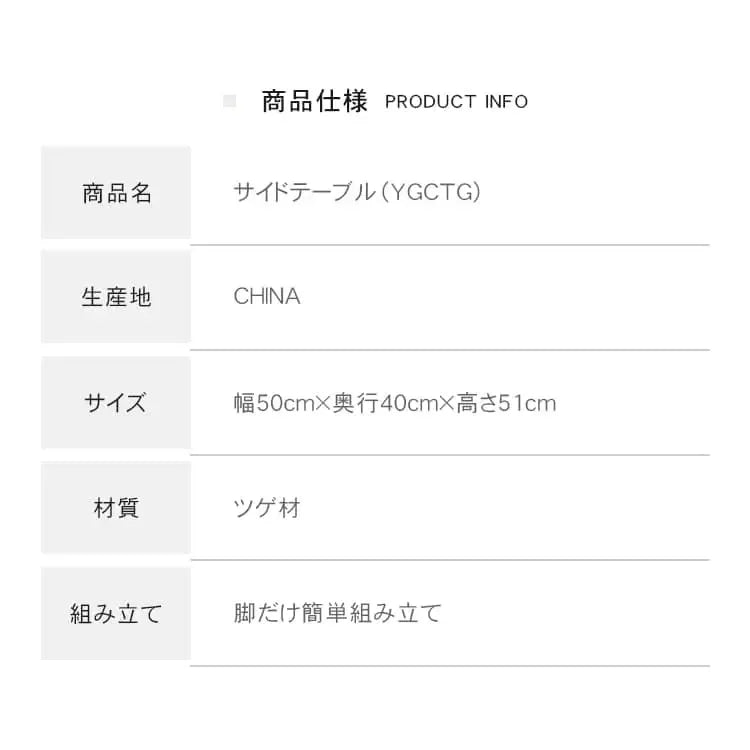Click the サイドテーブル product name text

pos(303,192)
